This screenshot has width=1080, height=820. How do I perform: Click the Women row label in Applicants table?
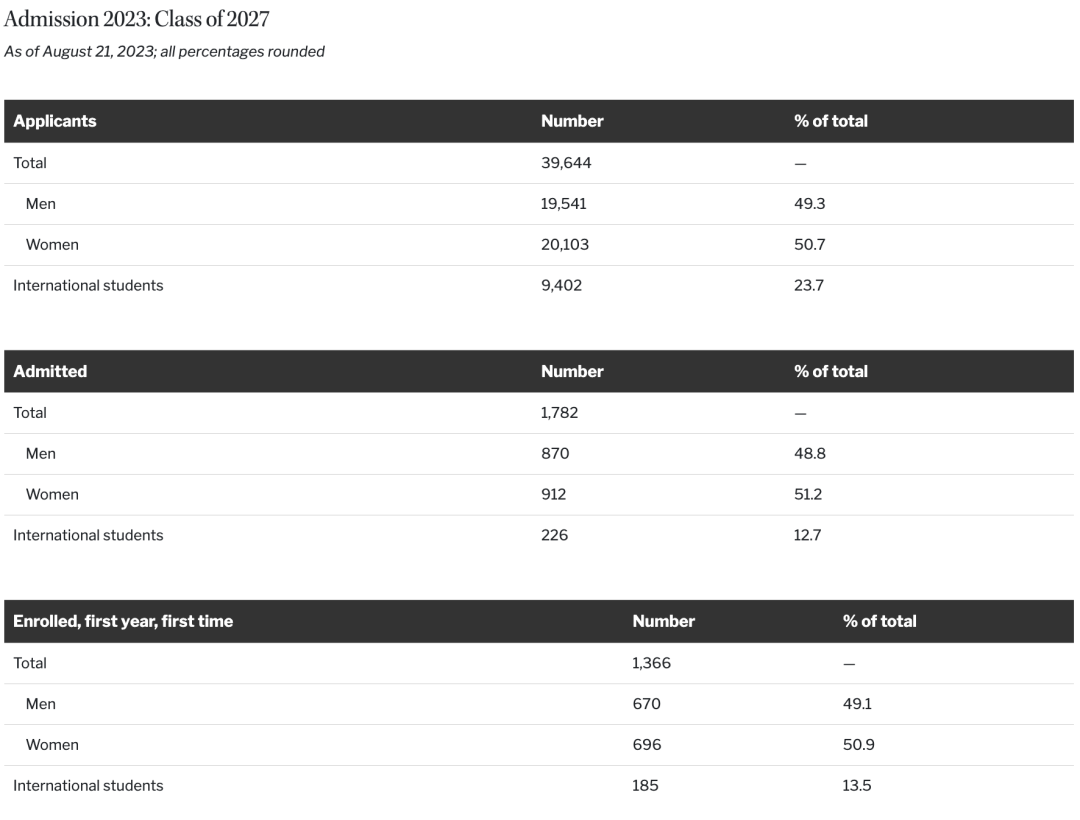(52, 244)
